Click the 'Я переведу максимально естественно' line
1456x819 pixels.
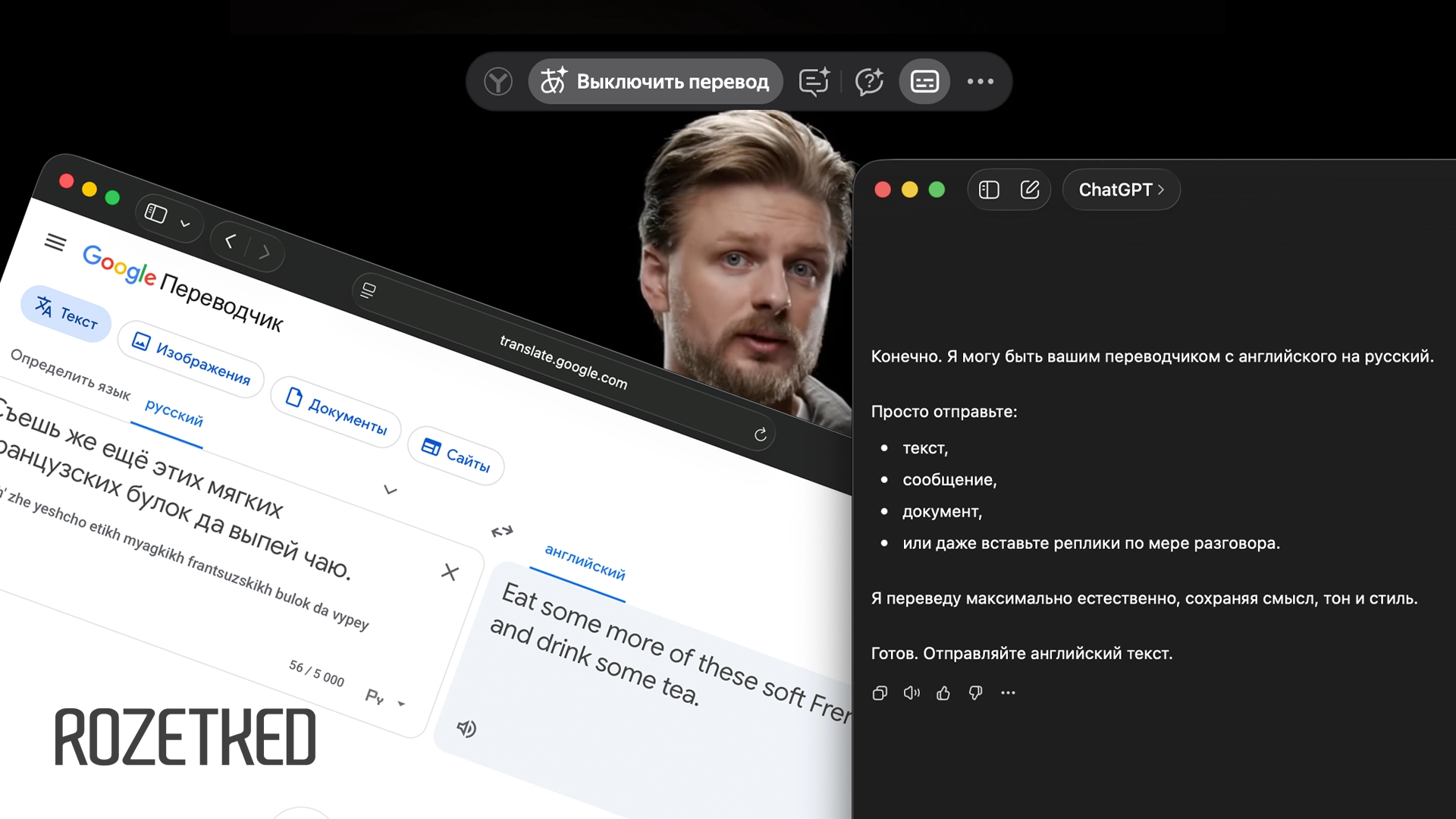coord(1144,598)
